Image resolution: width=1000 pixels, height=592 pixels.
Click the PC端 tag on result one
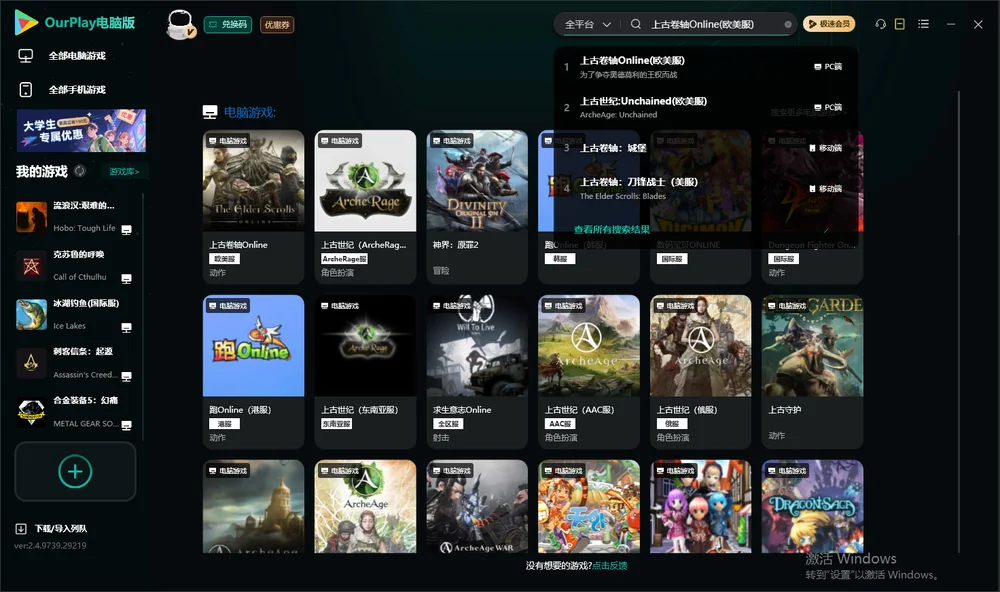pos(828,66)
